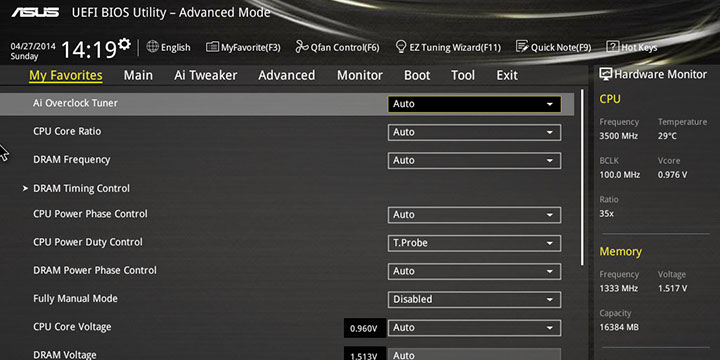Open the Ai Tweaker tab
Screen dimensions: 720x360
[x=206, y=75]
